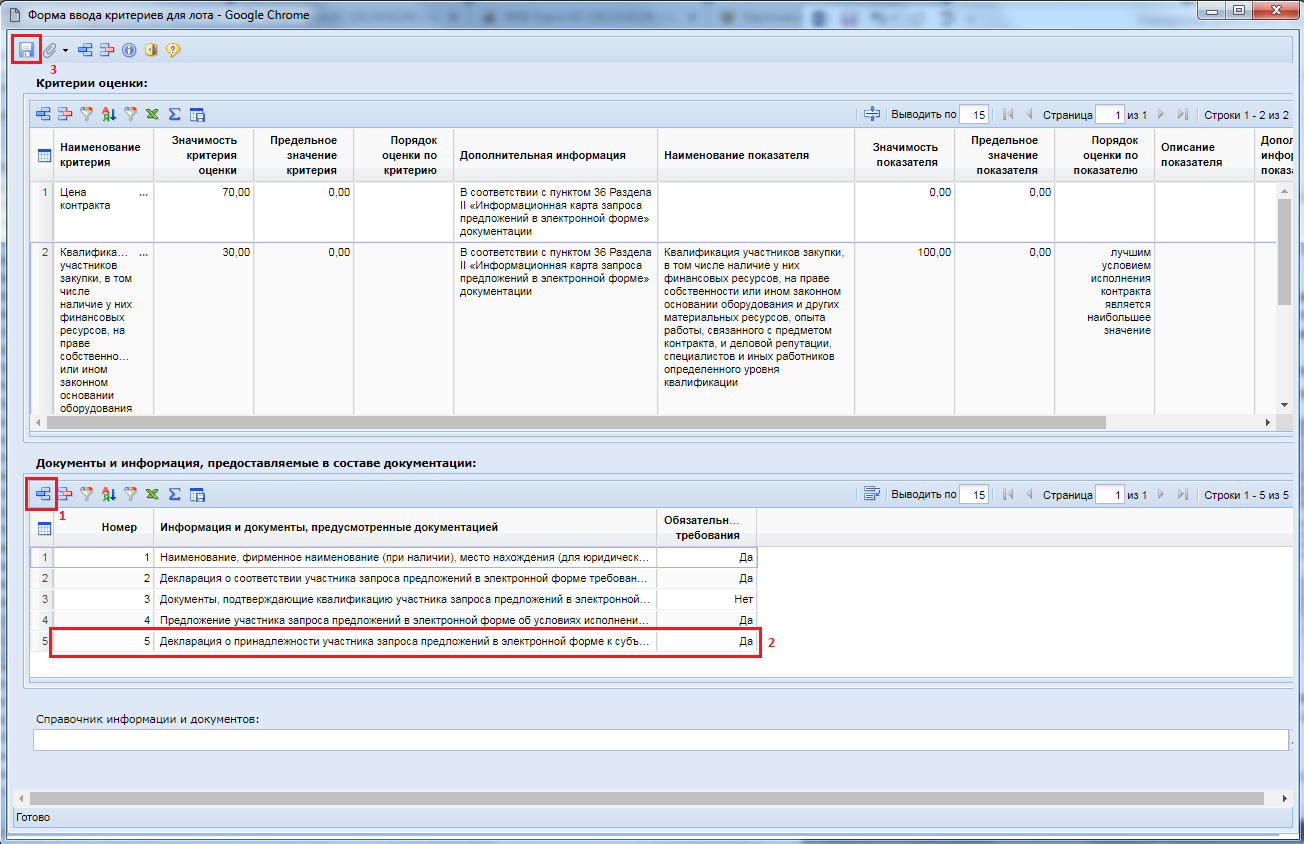
Task: Click the A-Z sort icon in documents grid
Action: coord(109,493)
